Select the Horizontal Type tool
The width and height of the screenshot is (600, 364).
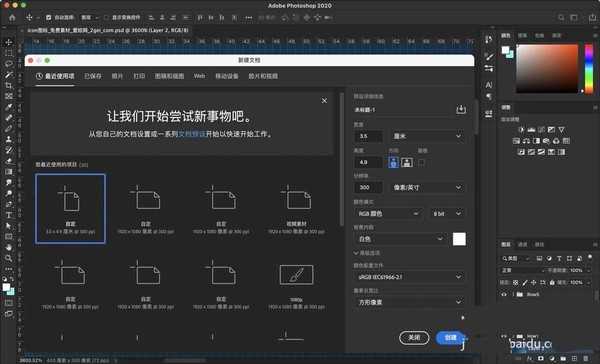[8, 215]
